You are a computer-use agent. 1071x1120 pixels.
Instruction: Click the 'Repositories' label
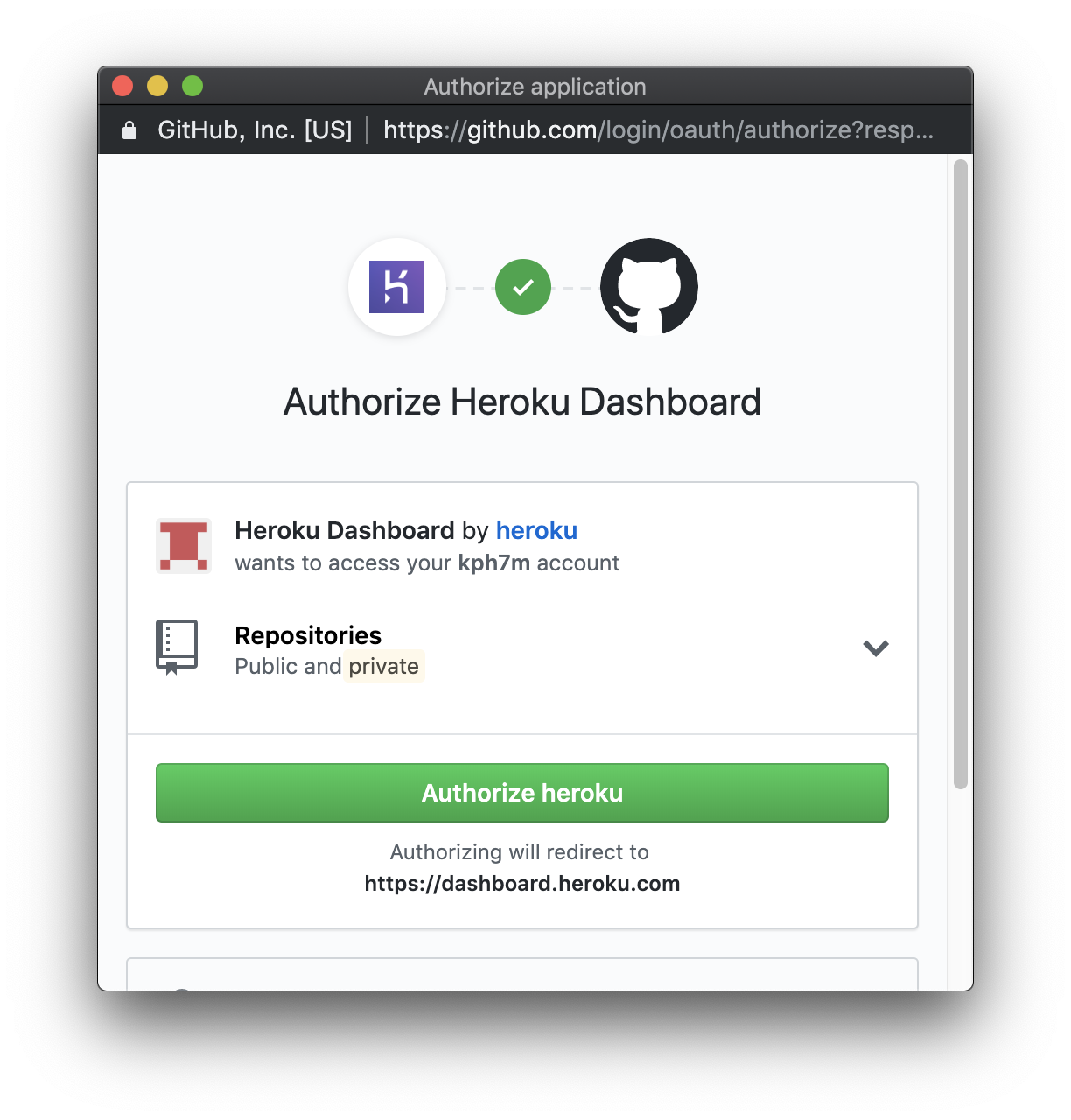[x=308, y=635]
